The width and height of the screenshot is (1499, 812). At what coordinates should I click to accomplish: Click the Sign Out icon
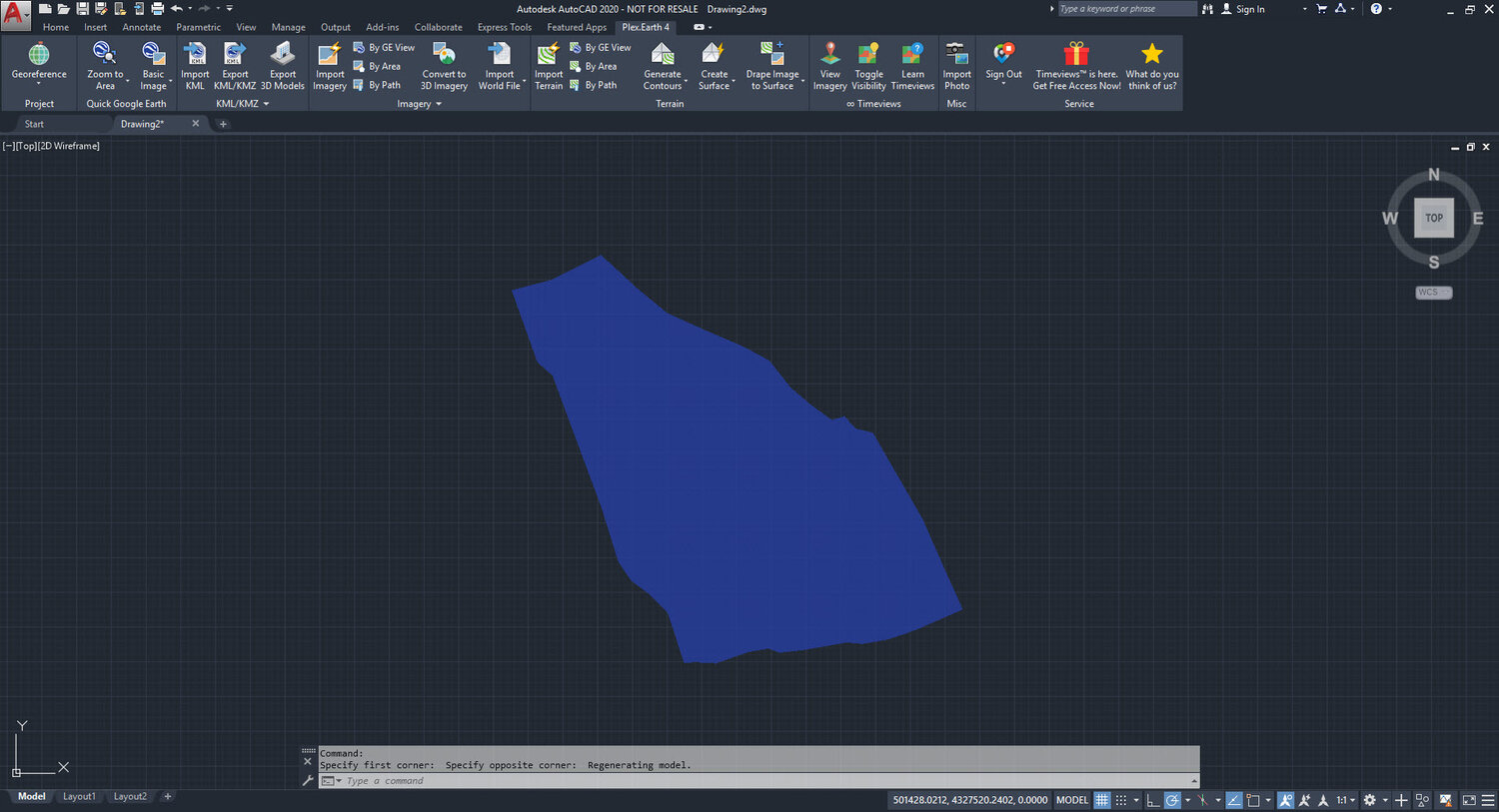1003,54
